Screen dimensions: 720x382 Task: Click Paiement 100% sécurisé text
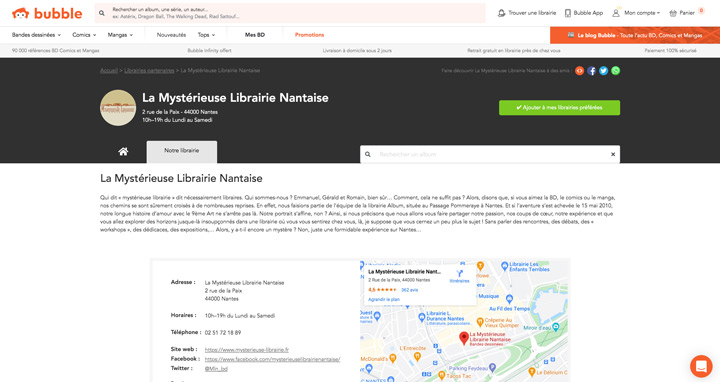click(x=670, y=51)
